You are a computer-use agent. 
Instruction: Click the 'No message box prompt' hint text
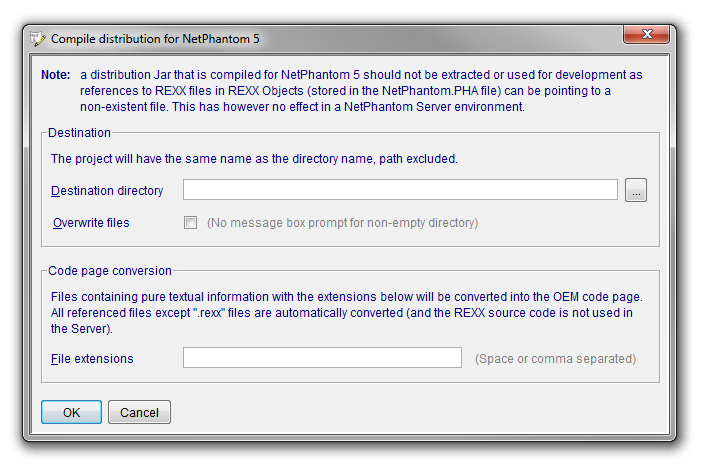tap(343, 223)
